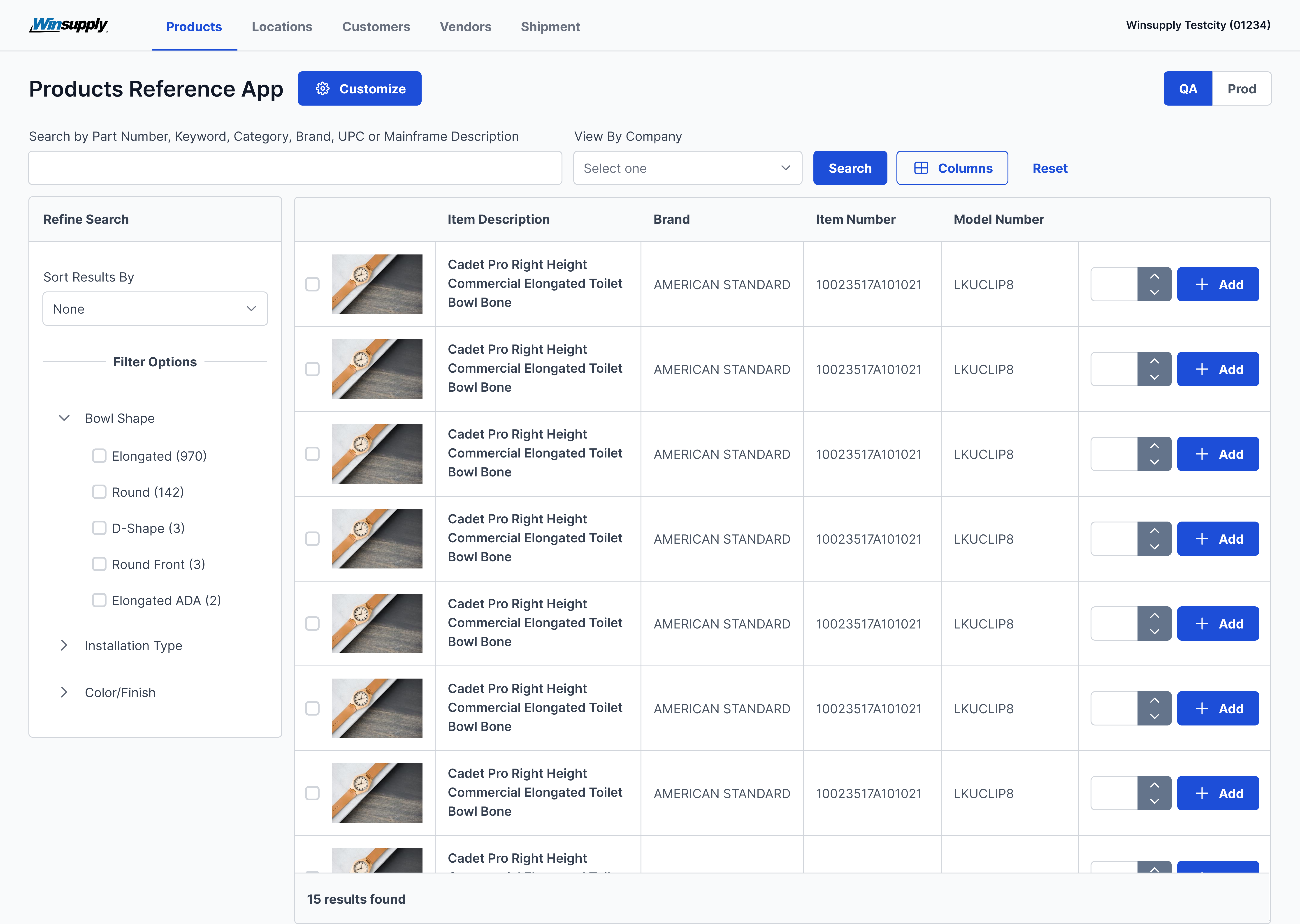This screenshot has height=924, width=1300.
Task: Open Sort Results By dropdown
Action: coord(155,309)
